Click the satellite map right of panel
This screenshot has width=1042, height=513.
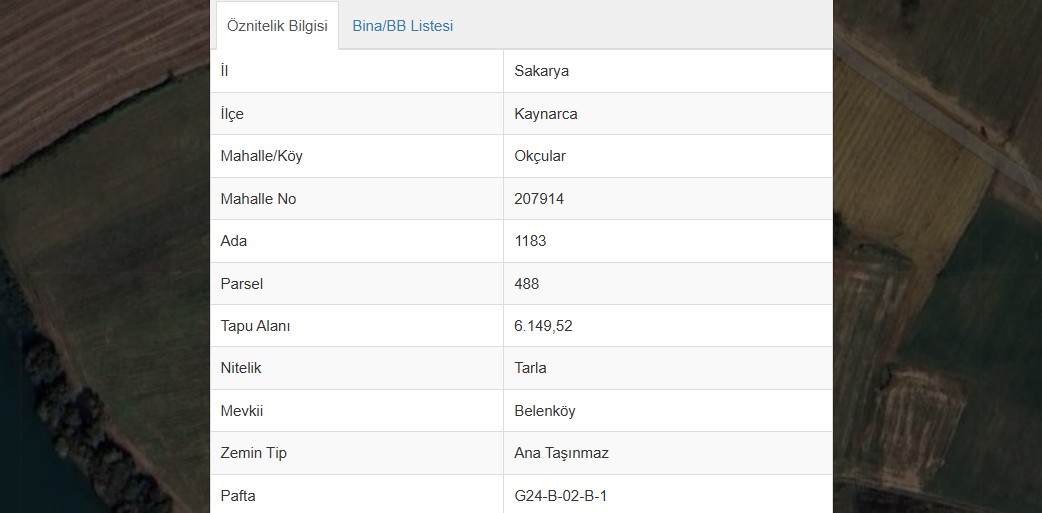(x=937, y=256)
